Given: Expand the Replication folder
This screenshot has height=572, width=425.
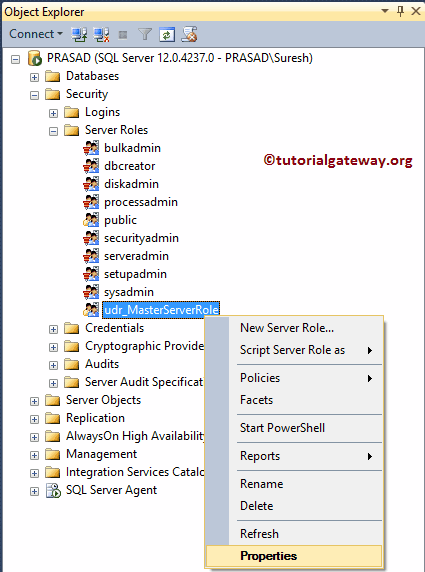Looking at the screenshot, I should click(x=34, y=419).
